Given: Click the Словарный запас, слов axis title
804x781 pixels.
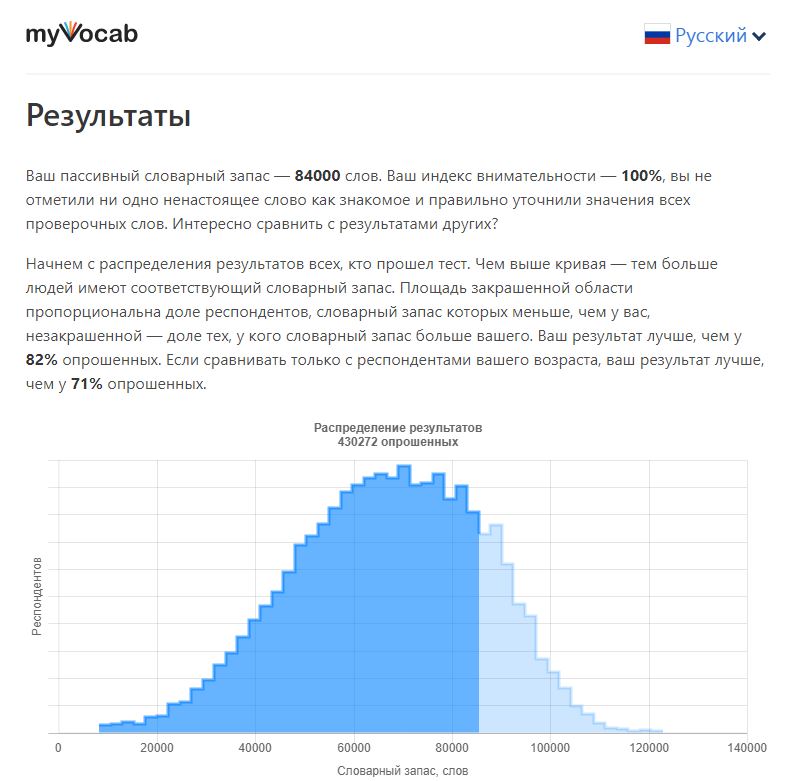Looking at the screenshot, I should (x=403, y=771).
